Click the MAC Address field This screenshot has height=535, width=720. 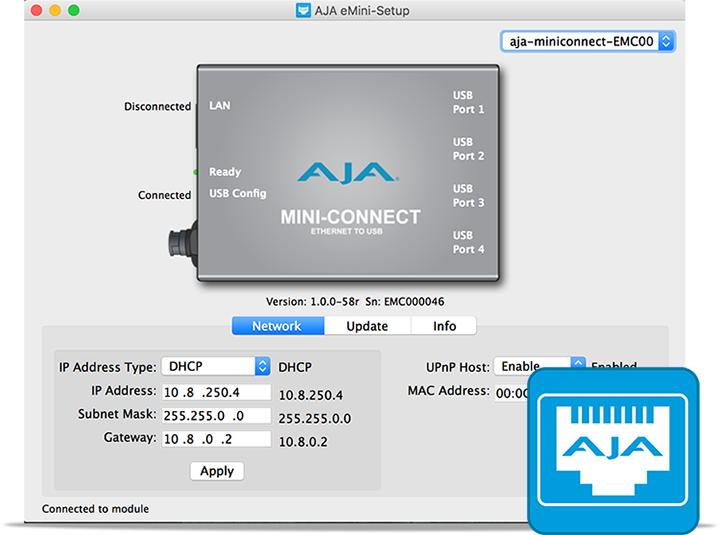512,394
